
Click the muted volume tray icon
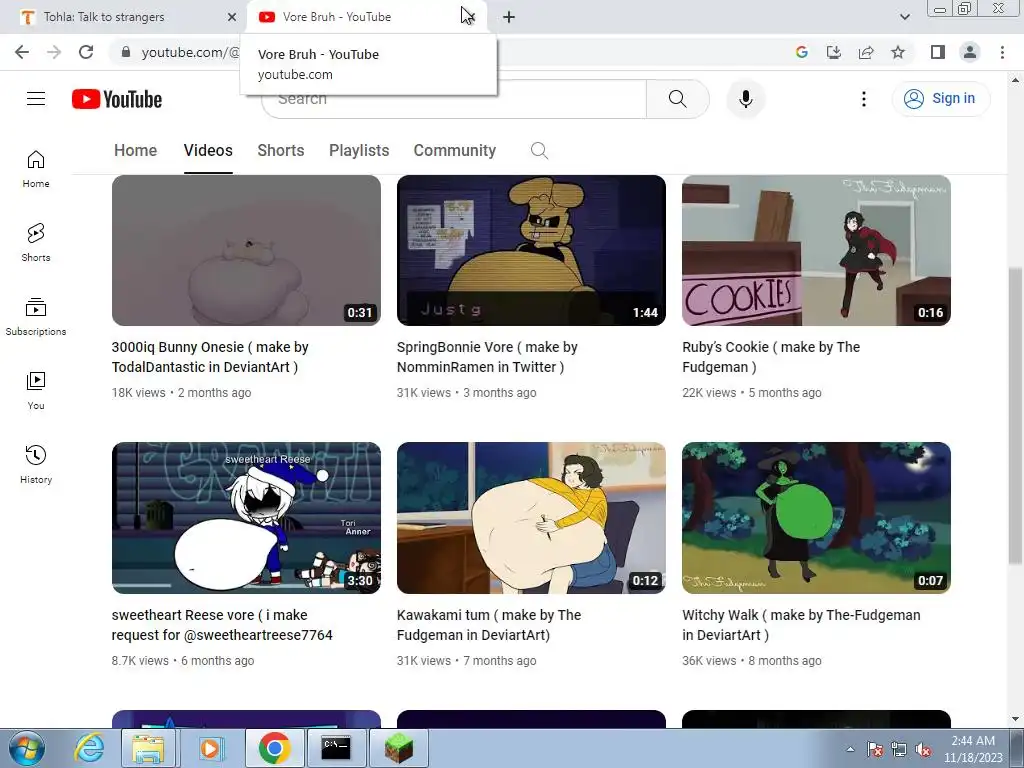(x=923, y=750)
